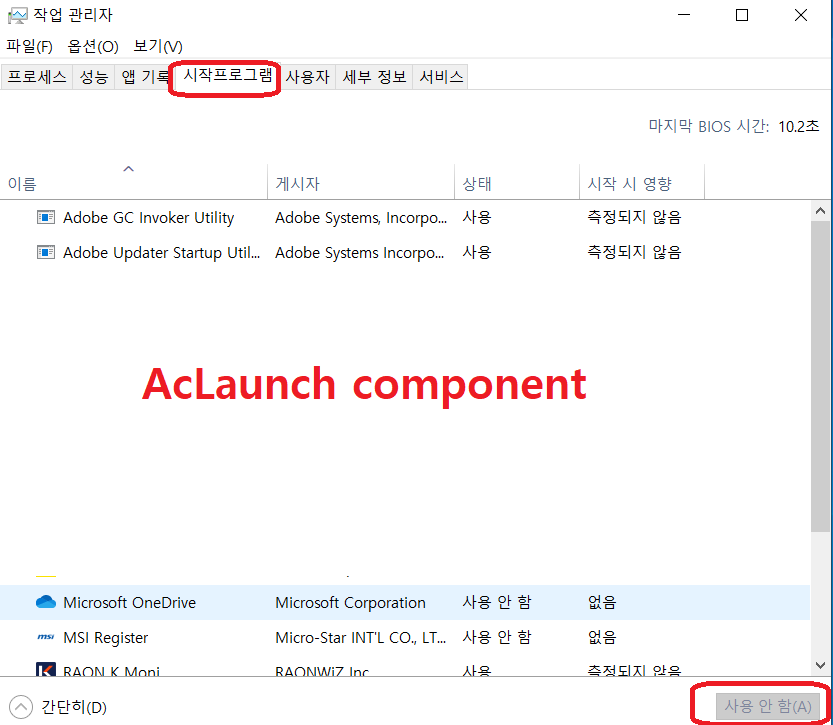Switch to the 앱 기록 tab
The height and width of the screenshot is (725, 833).
click(x=144, y=77)
